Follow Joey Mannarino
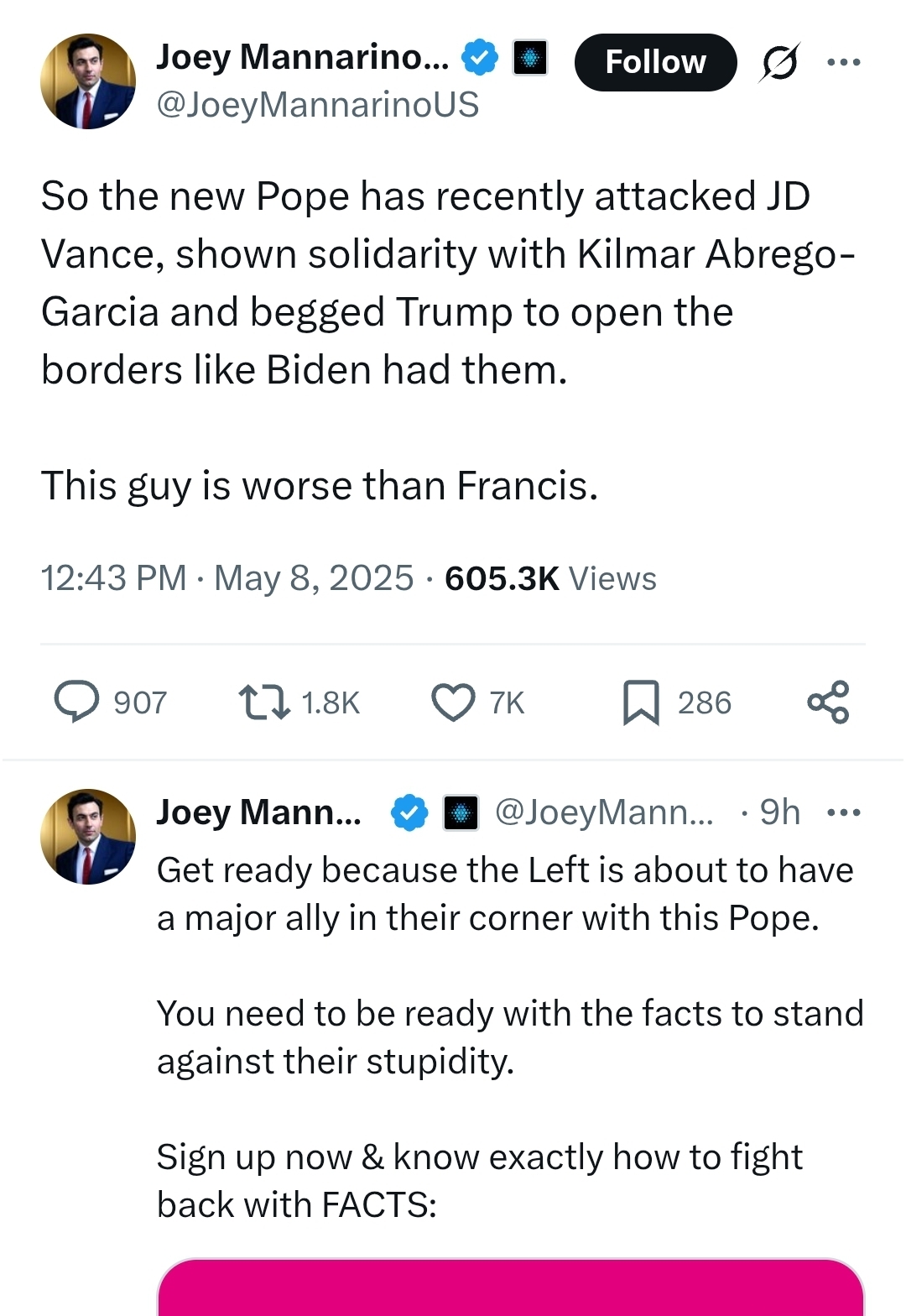Viewport: 906px width, 1316px height. click(655, 62)
